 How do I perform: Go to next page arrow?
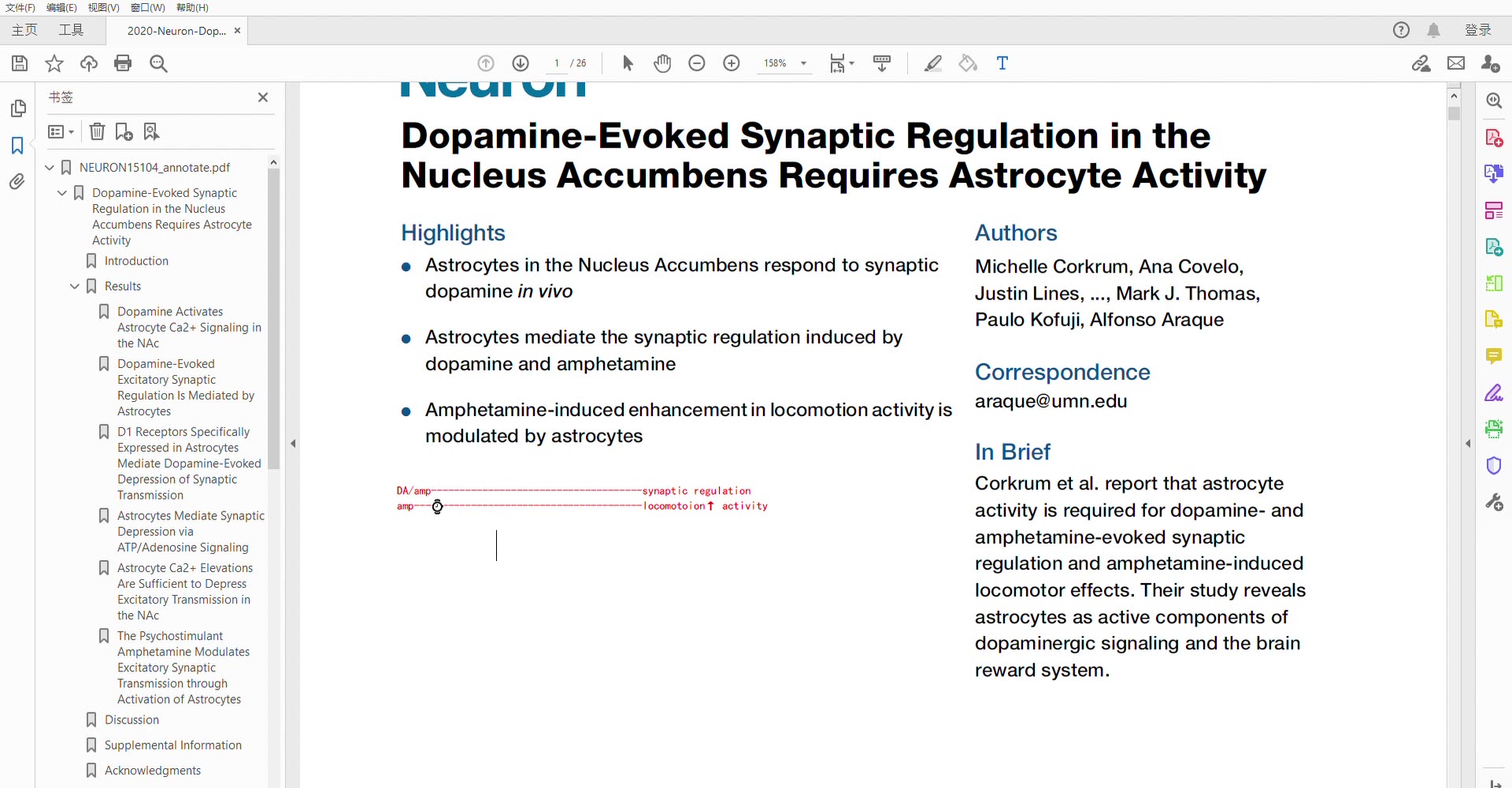(521, 63)
